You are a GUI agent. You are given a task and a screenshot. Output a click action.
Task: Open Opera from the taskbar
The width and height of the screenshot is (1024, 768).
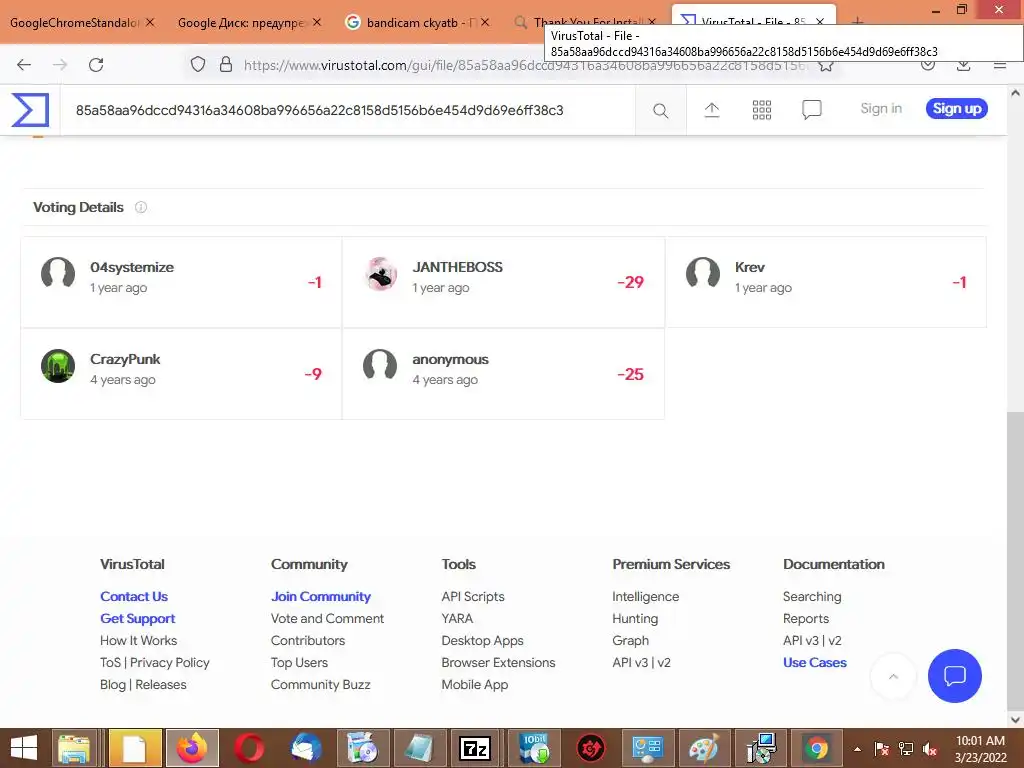tap(249, 748)
